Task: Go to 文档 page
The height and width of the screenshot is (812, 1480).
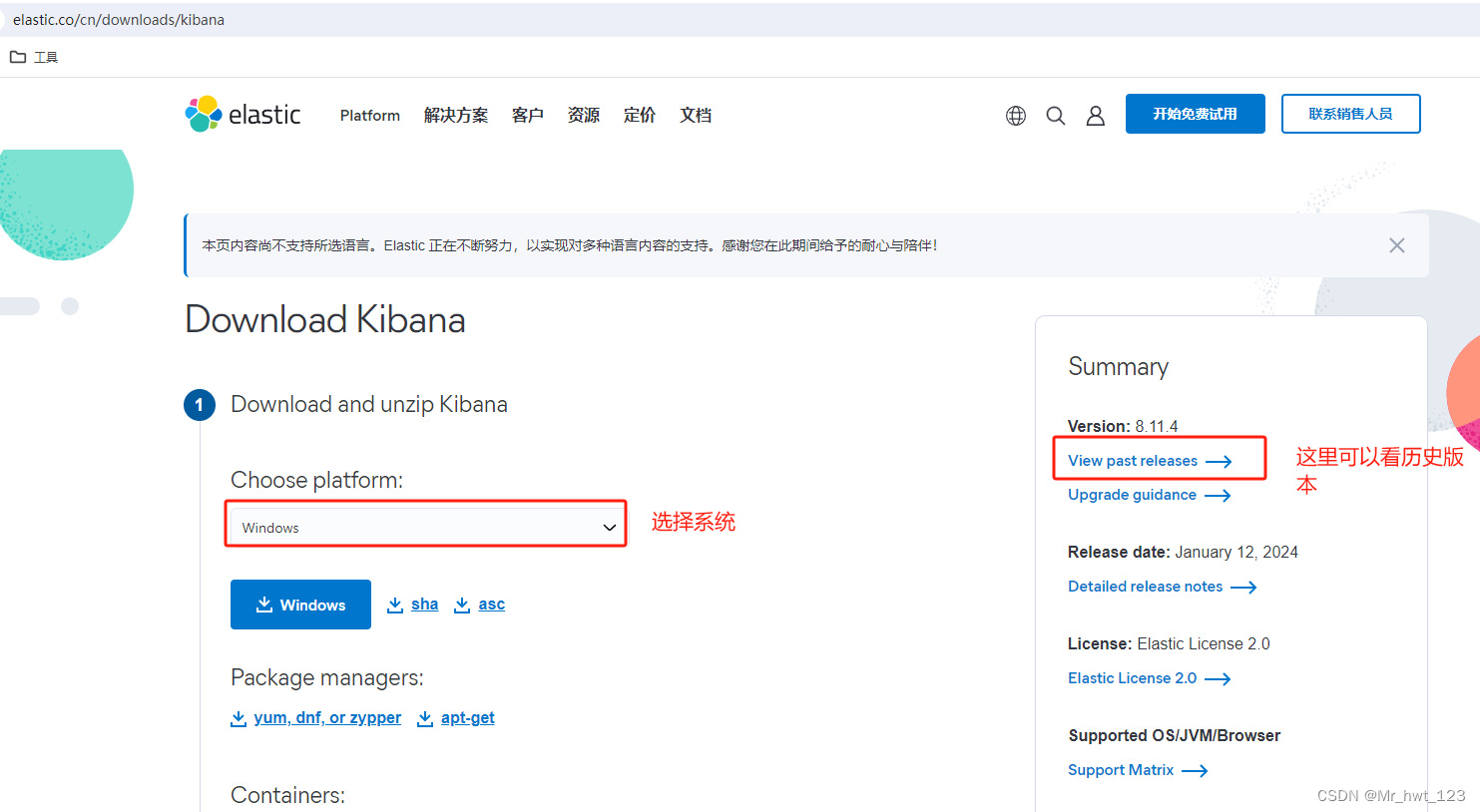Action: click(x=696, y=116)
